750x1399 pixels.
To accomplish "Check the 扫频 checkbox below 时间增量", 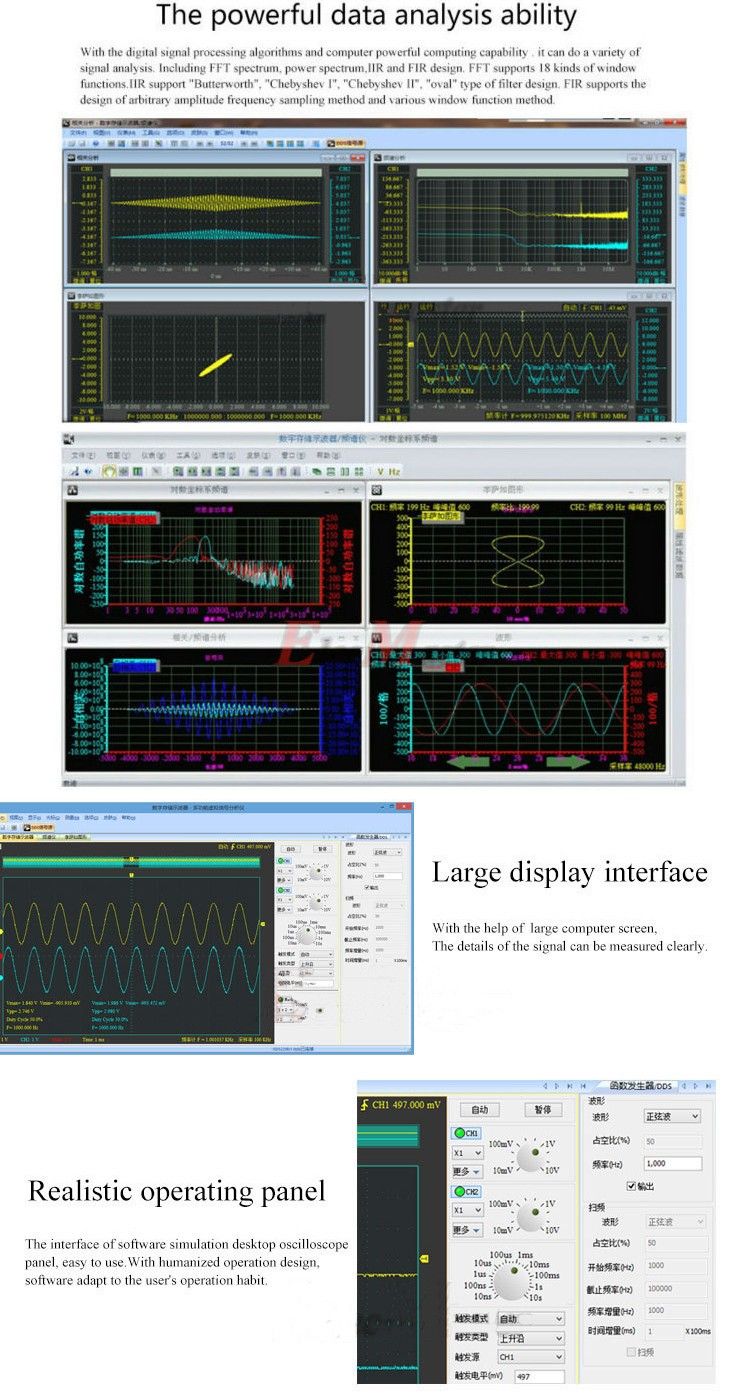I will (632, 1351).
